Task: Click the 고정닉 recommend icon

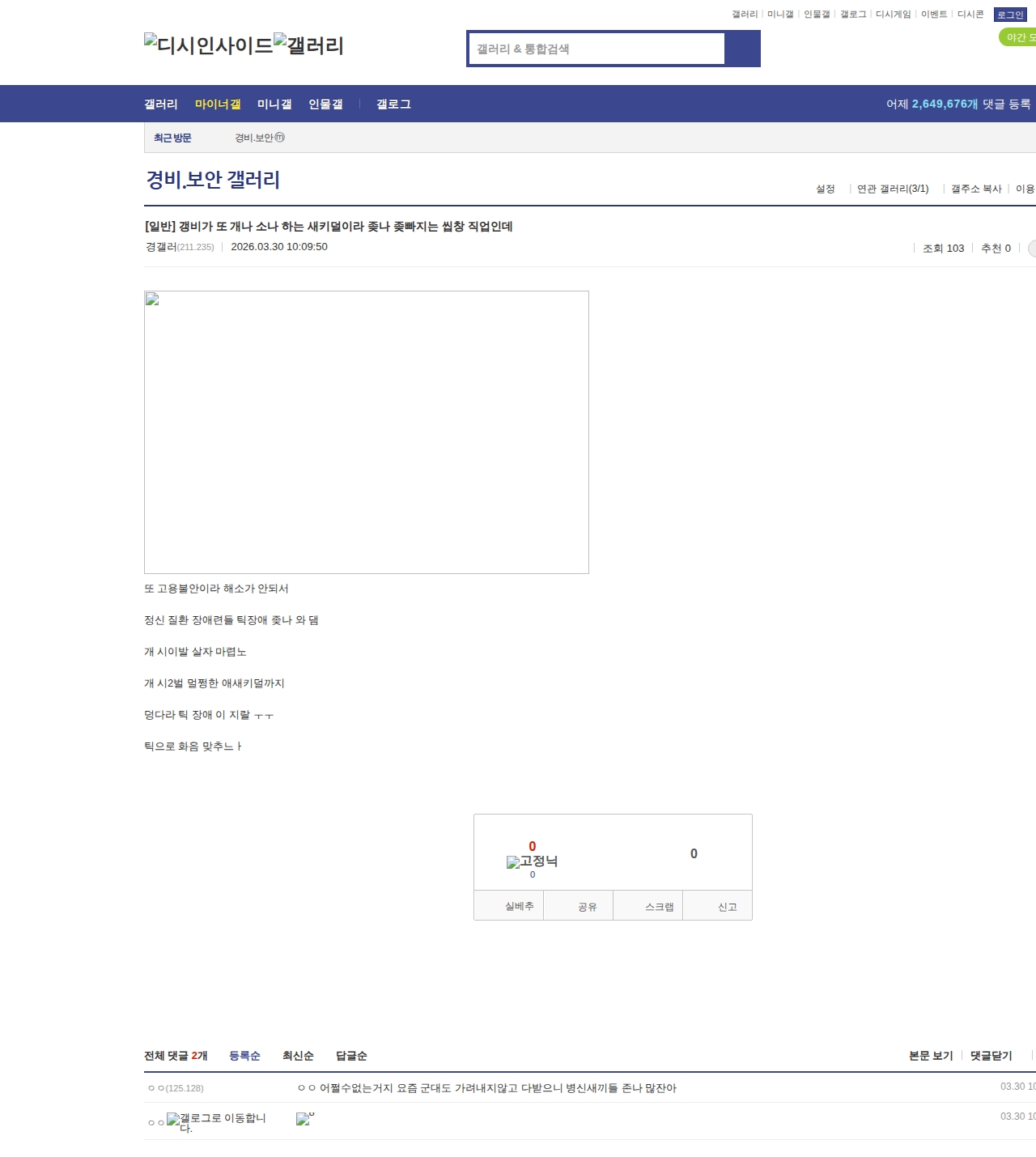Action: coord(532,861)
